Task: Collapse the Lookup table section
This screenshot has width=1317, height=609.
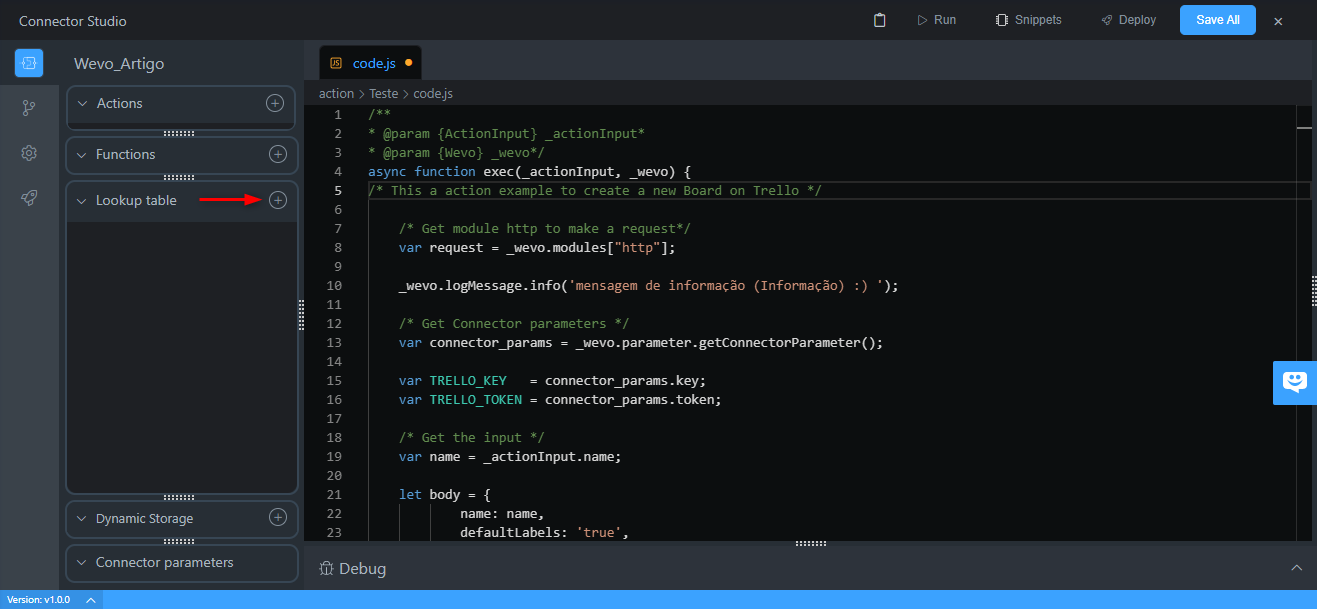Action: click(82, 201)
